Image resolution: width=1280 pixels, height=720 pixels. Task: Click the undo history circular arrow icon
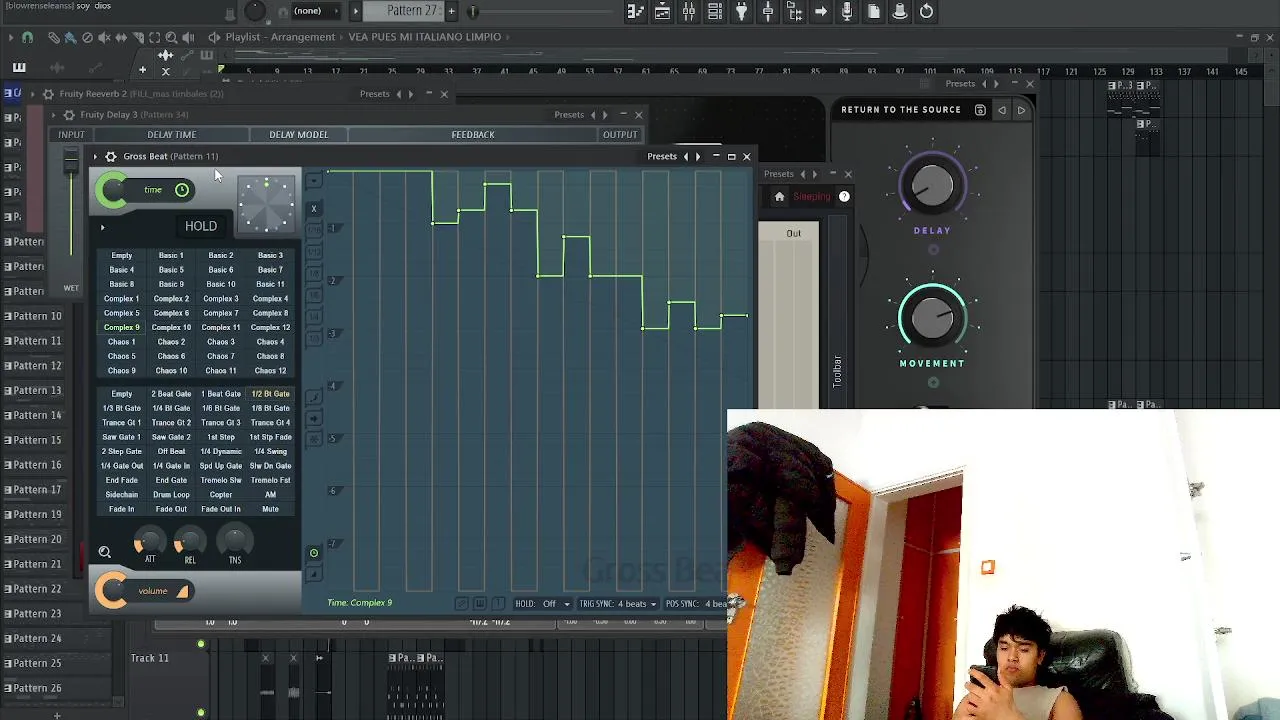pos(926,12)
